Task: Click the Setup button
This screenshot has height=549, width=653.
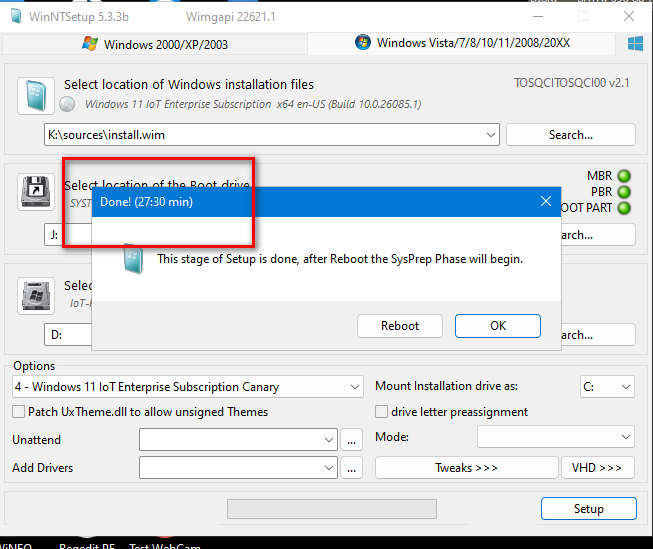Action: point(588,509)
